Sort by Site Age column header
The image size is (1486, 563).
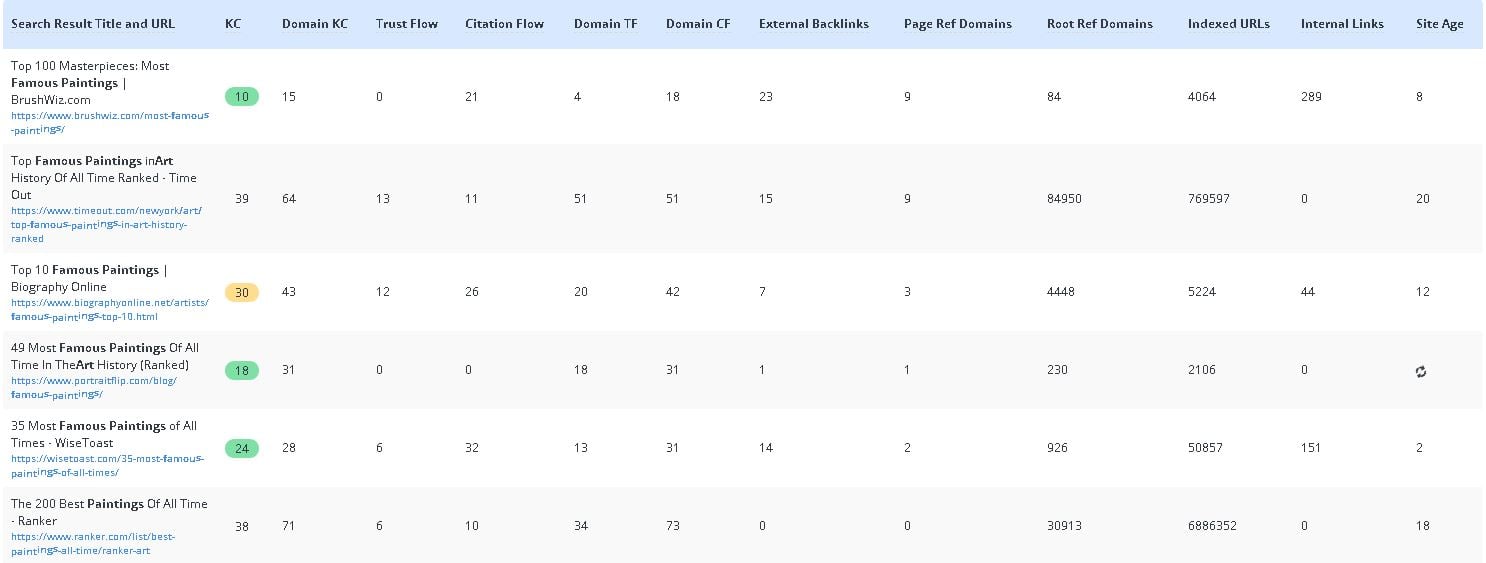[x=1440, y=24]
